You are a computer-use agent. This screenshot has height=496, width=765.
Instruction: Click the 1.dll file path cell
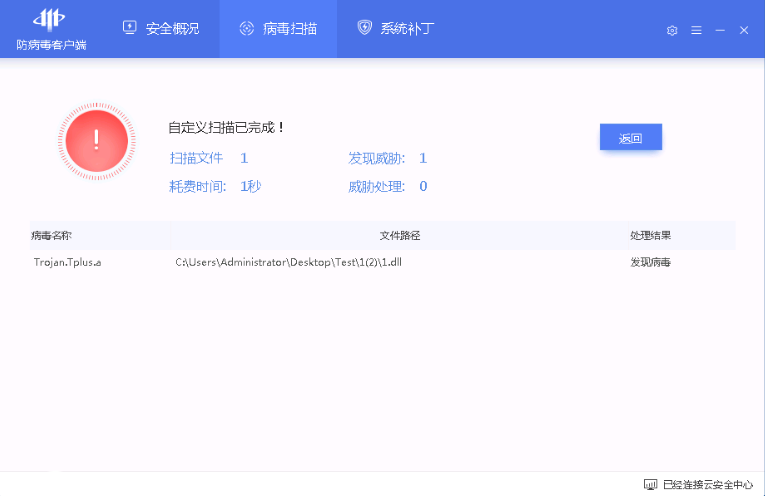pyautogui.click(x=288, y=262)
